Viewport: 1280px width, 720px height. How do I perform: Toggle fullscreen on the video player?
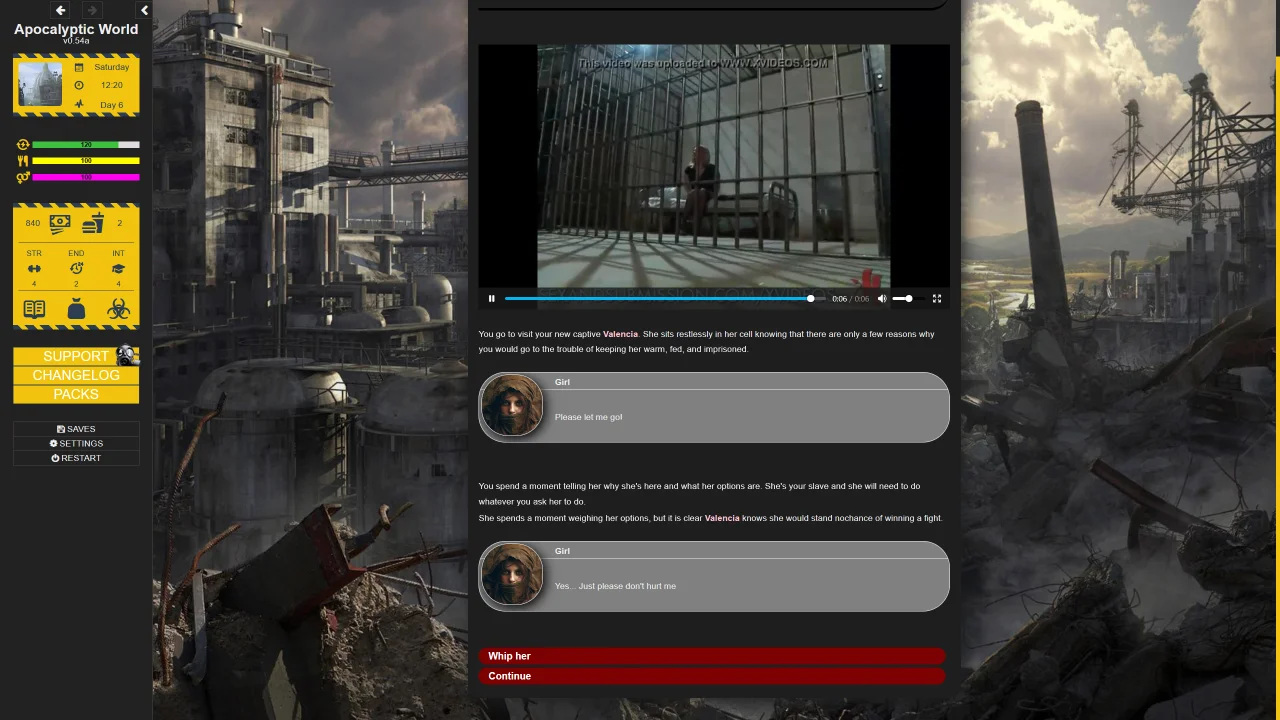coord(937,298)
